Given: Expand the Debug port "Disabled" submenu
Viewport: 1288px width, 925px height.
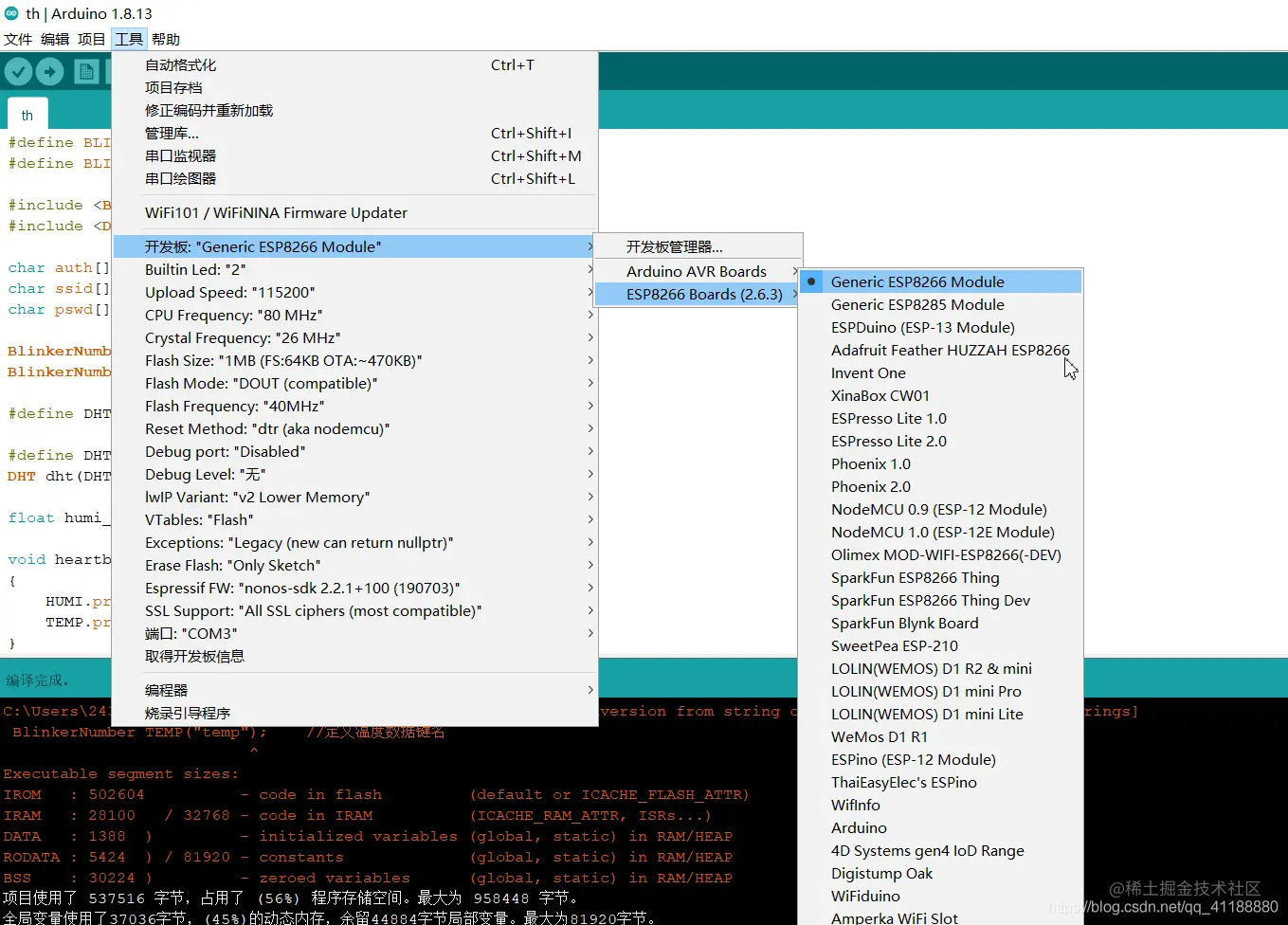Looking at the screenshot, I should pyautogui.click(x=355, y=451).
